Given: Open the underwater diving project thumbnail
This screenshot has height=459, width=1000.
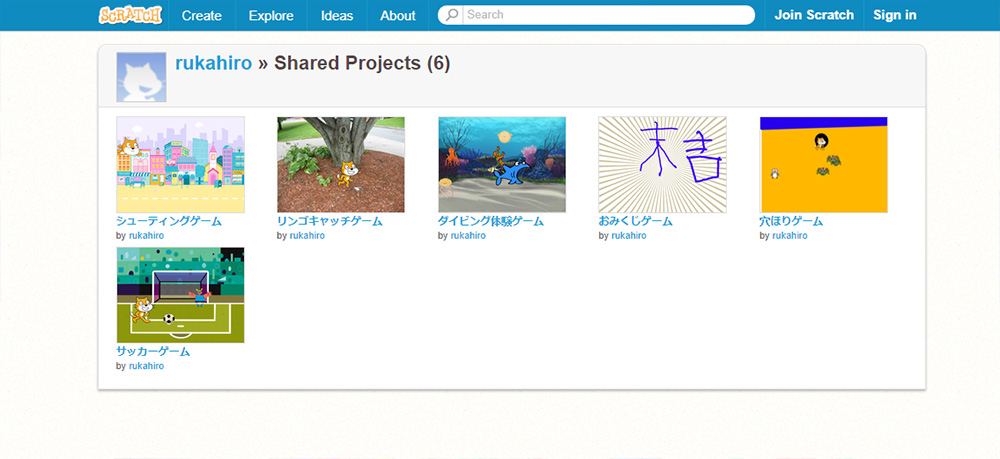Looking at the screenshot, I should pos(502,164).
